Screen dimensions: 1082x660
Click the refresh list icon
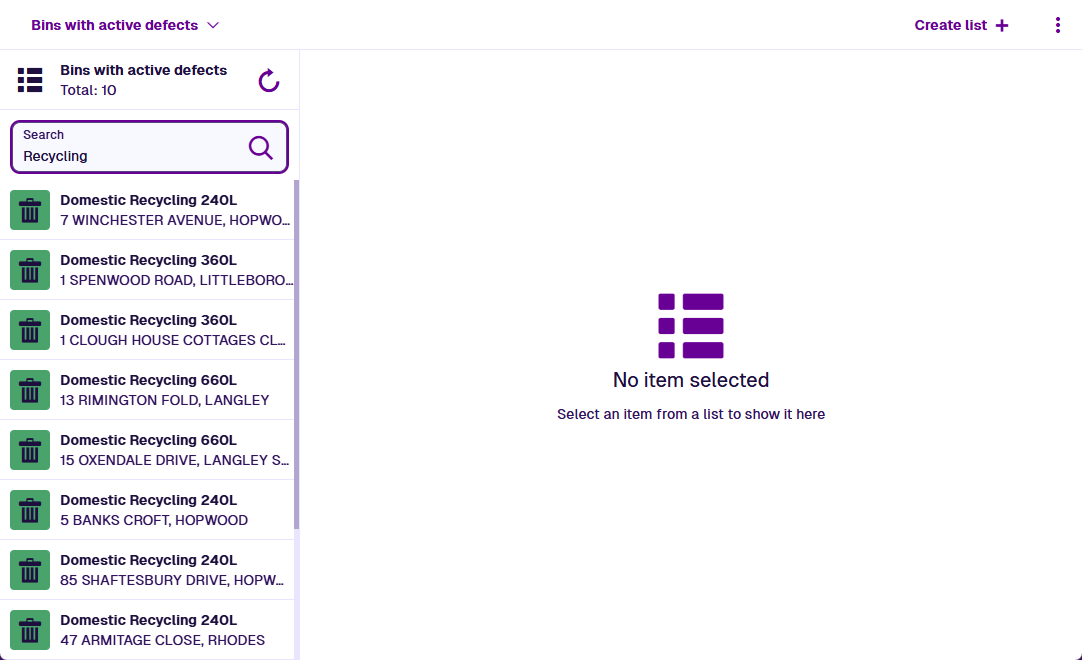point(269,81)
